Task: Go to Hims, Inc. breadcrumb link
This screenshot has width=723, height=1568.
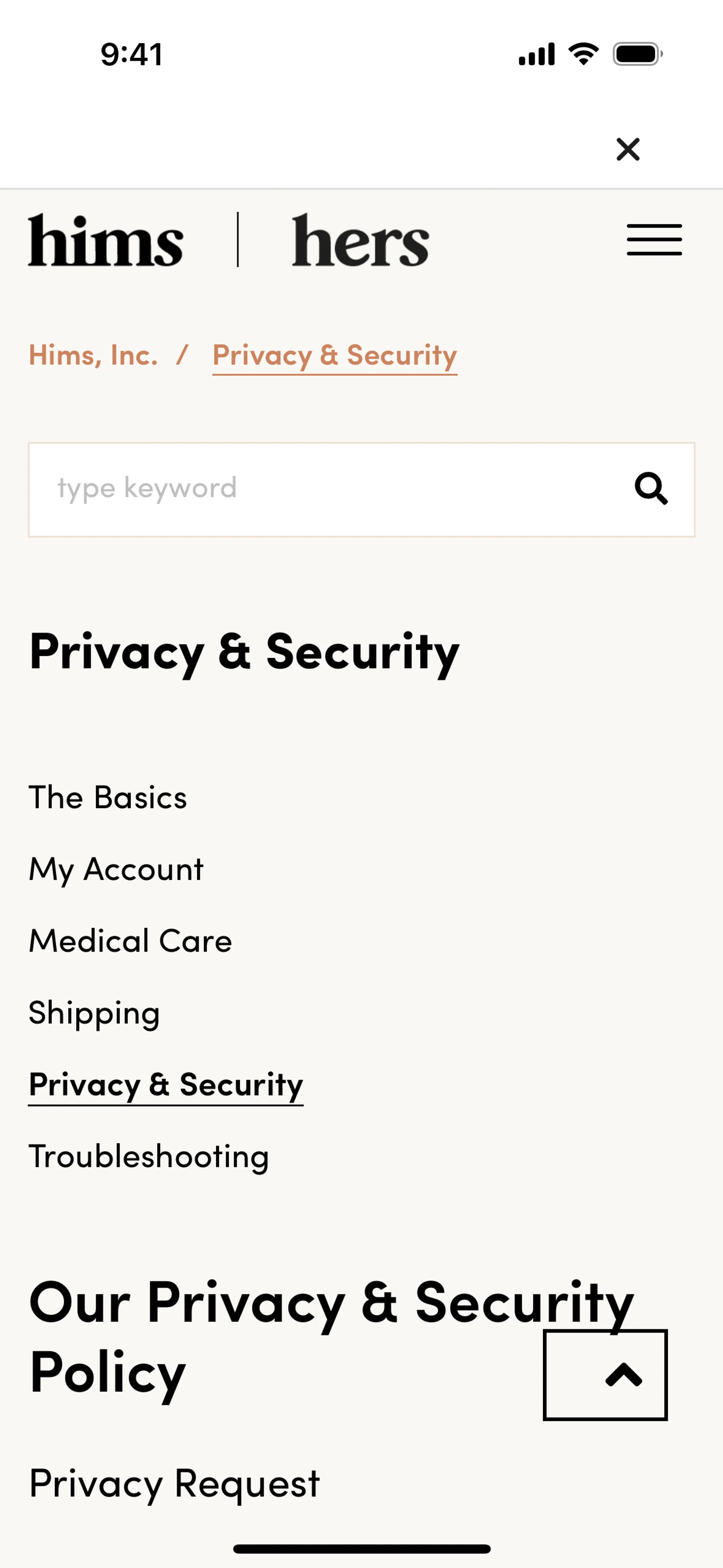Action: 93,355
